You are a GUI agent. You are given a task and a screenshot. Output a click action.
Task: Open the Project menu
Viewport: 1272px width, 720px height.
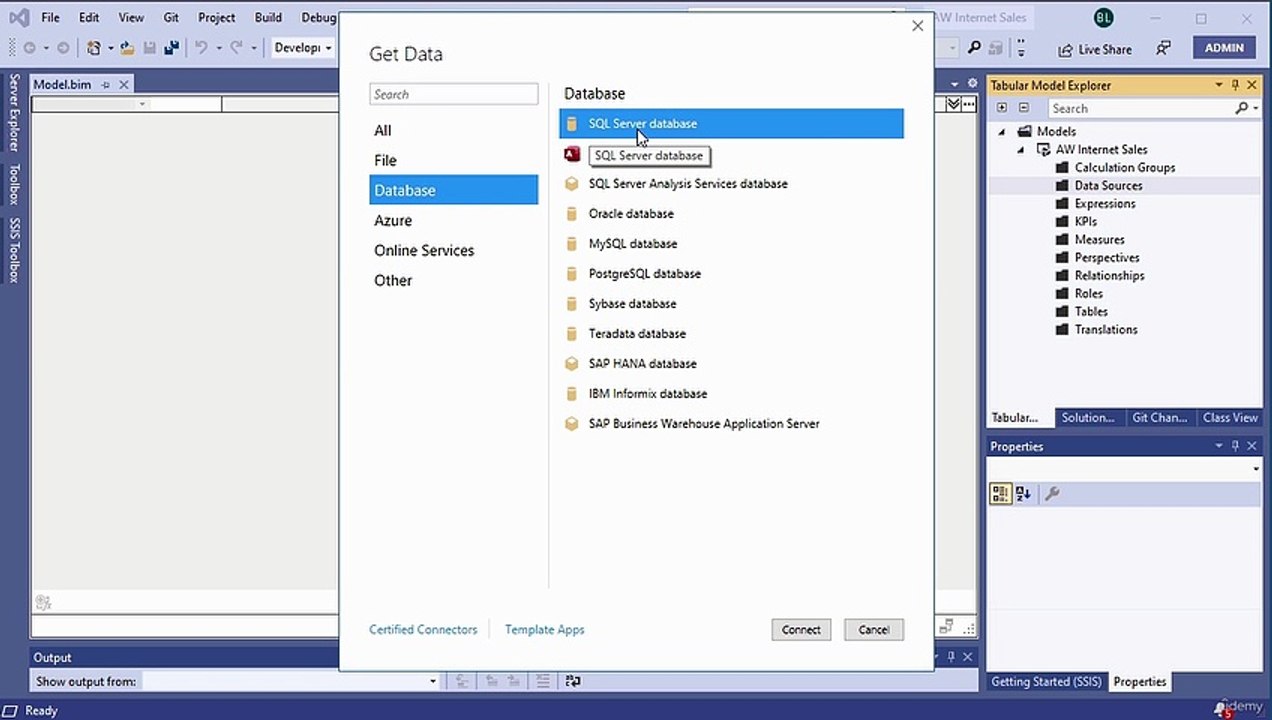(x=216, y=17)
